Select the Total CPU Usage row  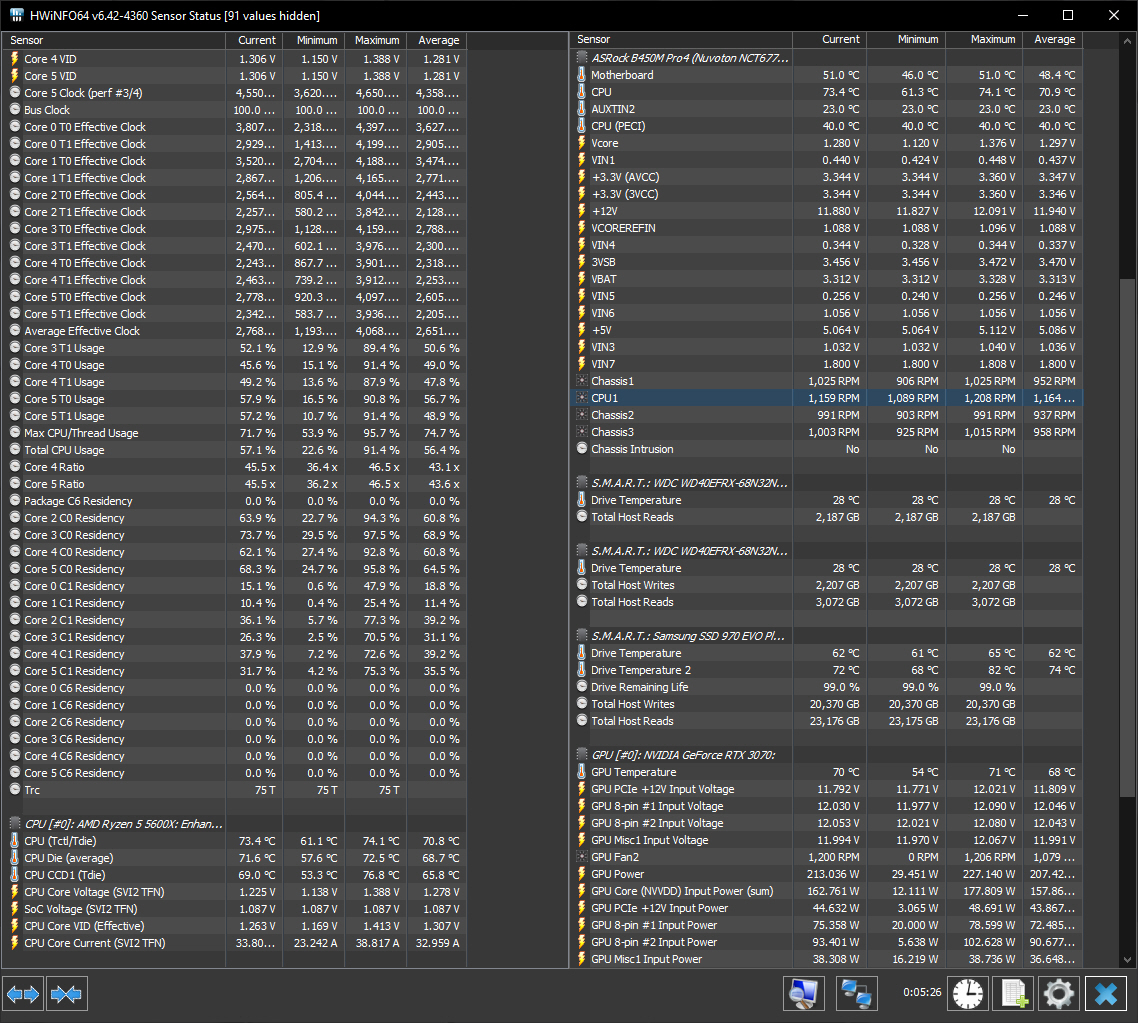(x=234, y=450)
